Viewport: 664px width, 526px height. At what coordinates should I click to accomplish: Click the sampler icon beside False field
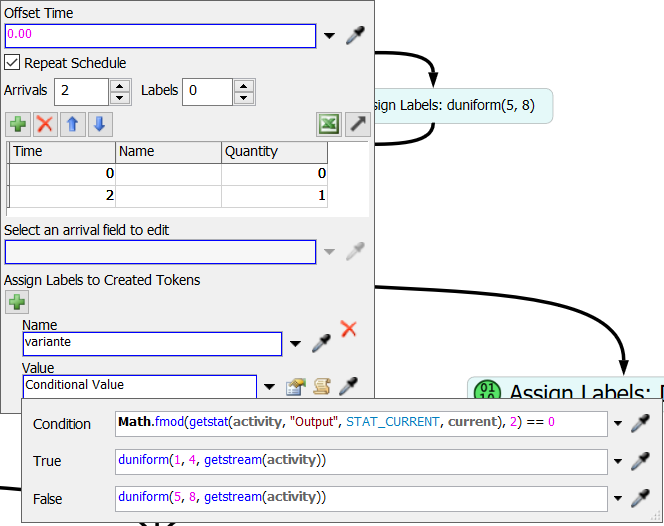pos(640,498)
